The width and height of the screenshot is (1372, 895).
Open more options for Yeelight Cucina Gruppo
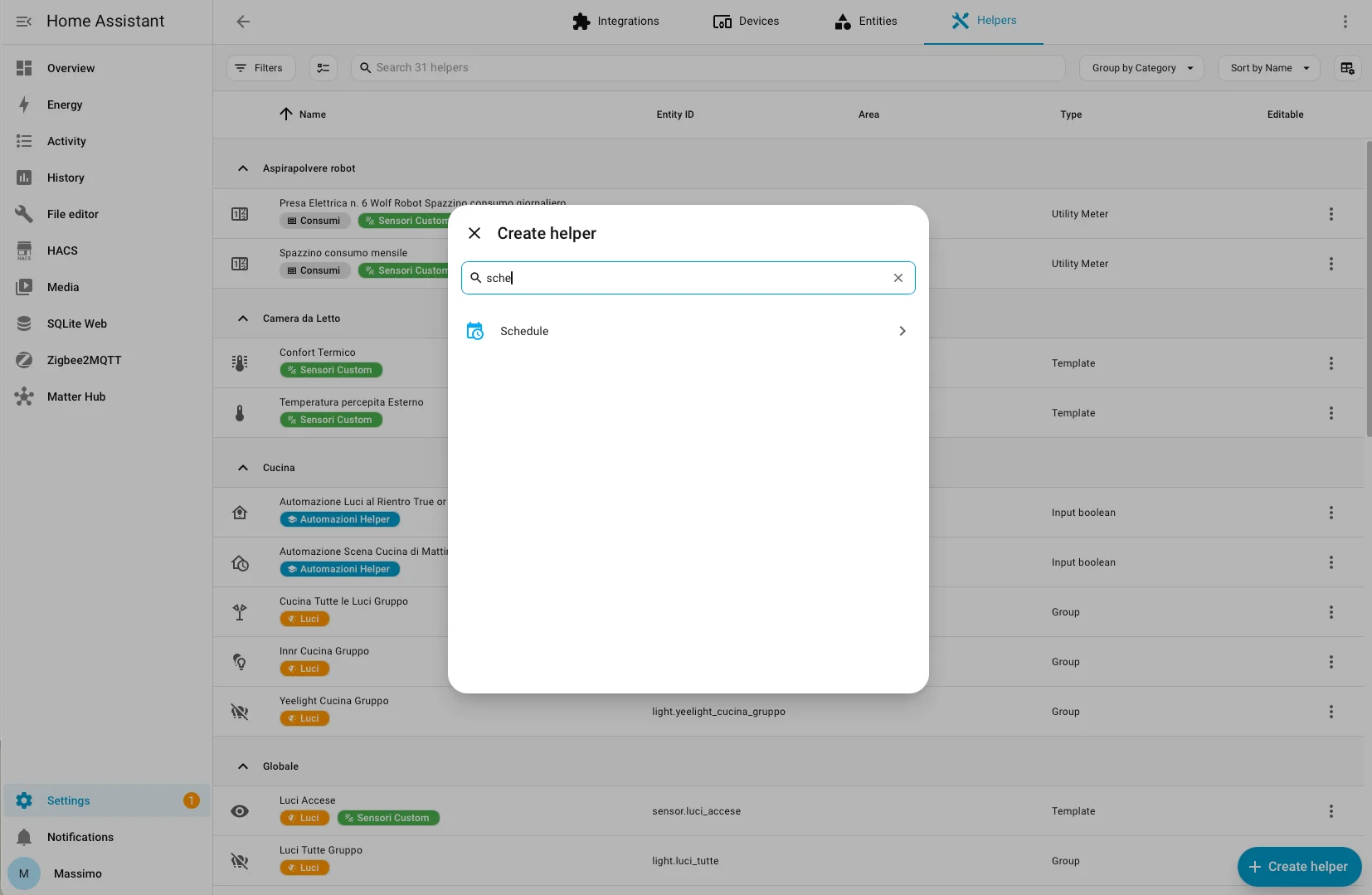tap(1331, 712)
